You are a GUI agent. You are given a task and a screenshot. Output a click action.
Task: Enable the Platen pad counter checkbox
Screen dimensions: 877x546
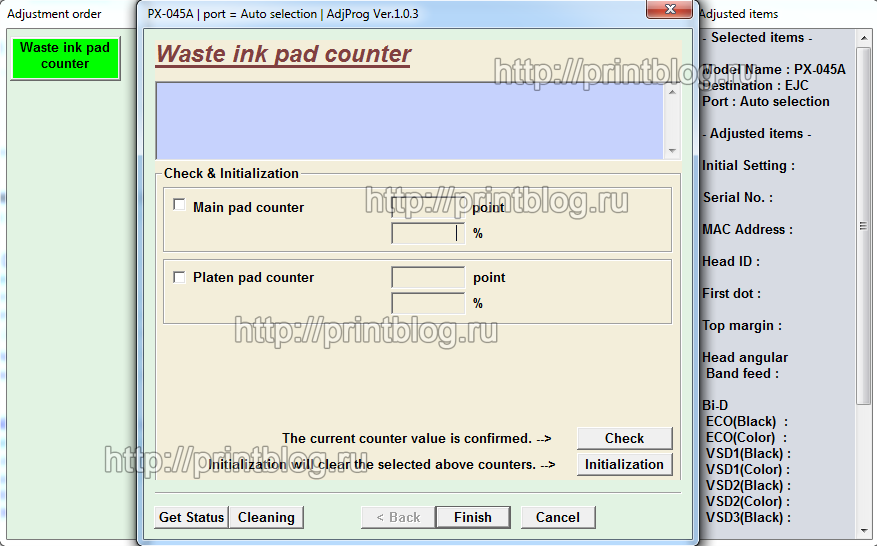(x=179, y=277)
